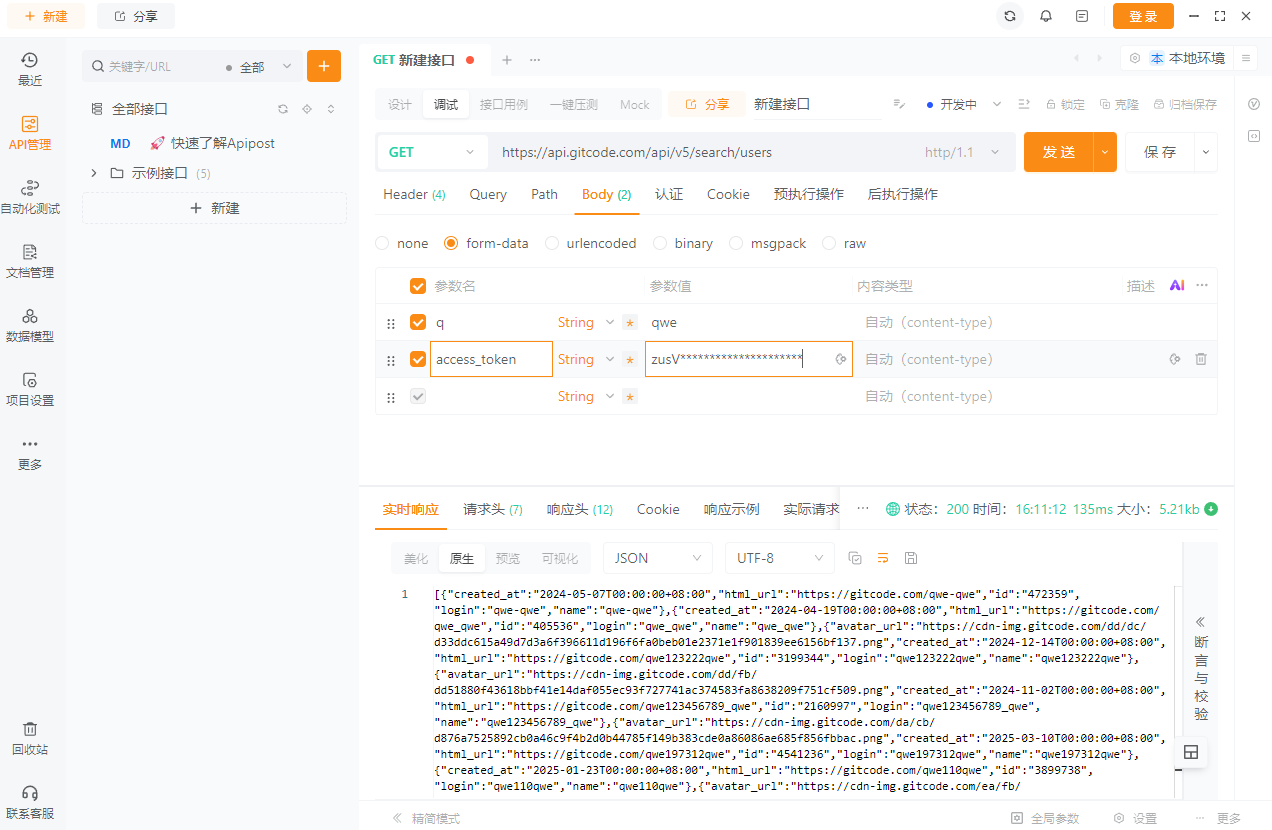This screenshot has width=1272, height=830.
Task: Click the locate icon next to 全部接口
Action: click(x=307, y=109)
